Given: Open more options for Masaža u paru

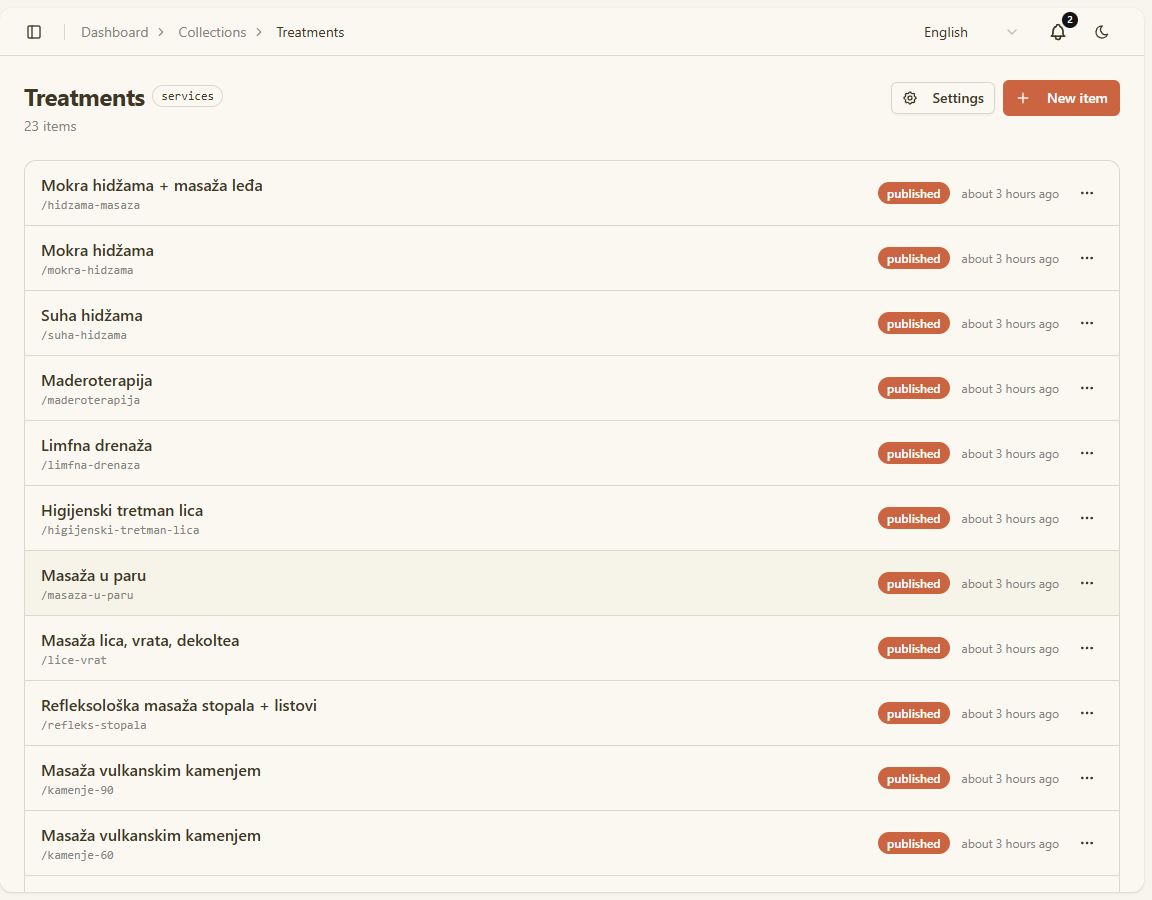Looking at the screenshot, I should tap(1087, 583).
